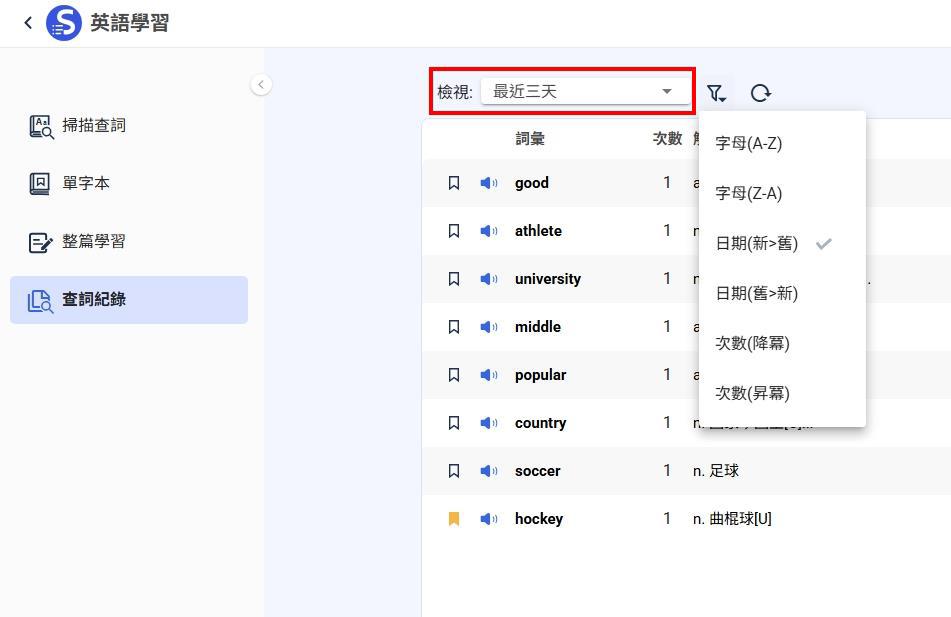Click the word athlete
This screenshot has width=951, height=617.
click(x=538, y=231)
